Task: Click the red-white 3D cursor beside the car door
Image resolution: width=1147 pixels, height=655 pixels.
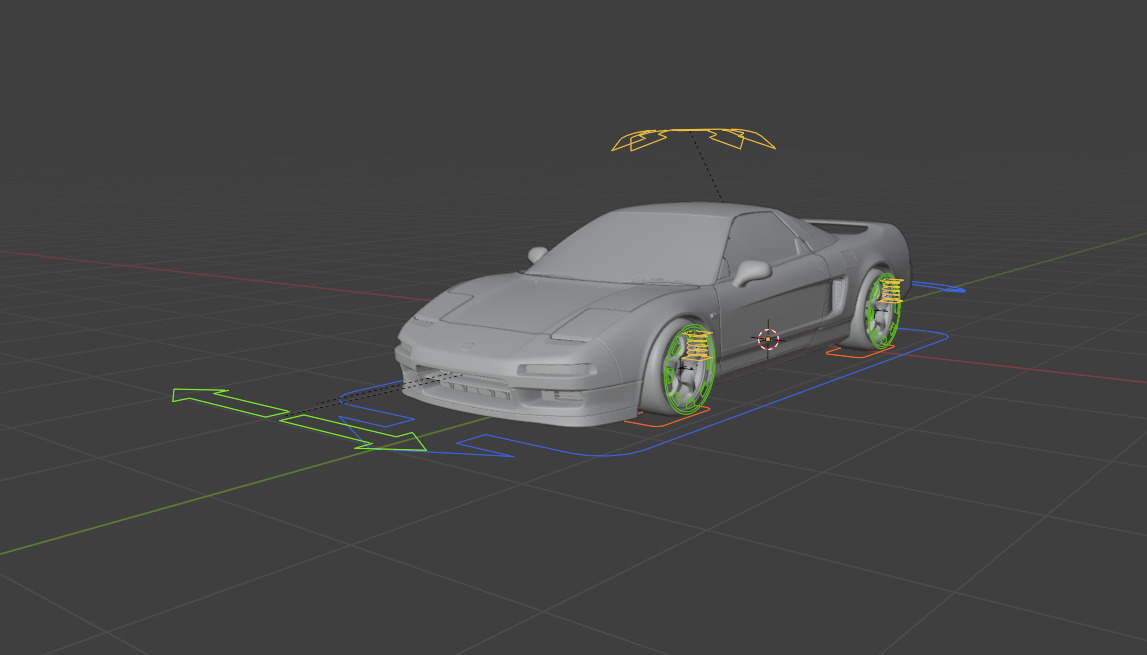Action: coord(768,339)
